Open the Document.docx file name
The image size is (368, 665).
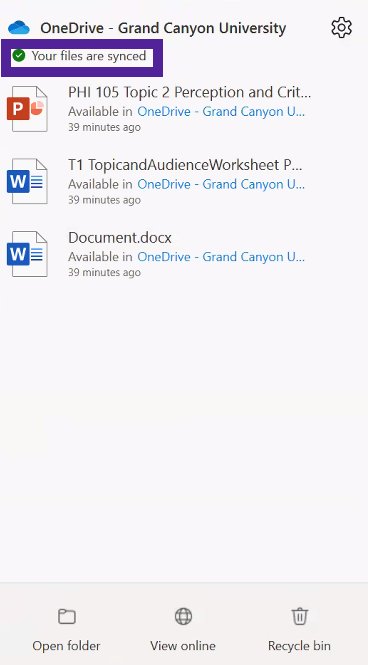[x=120, y=238]
